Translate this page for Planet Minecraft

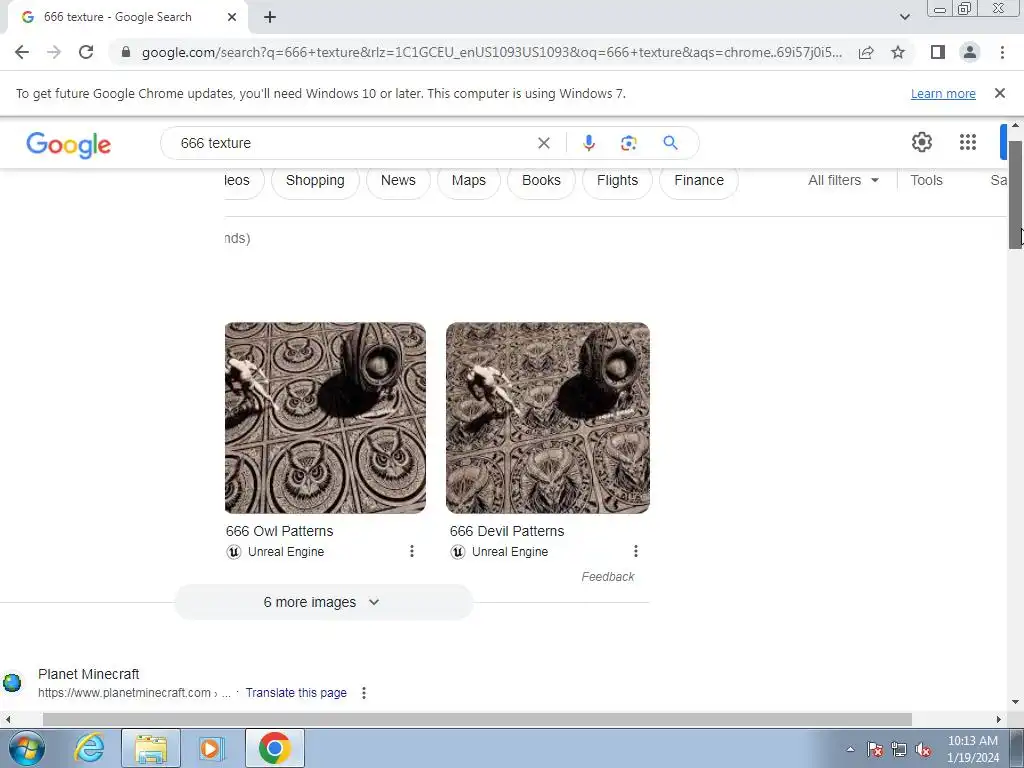296,693
